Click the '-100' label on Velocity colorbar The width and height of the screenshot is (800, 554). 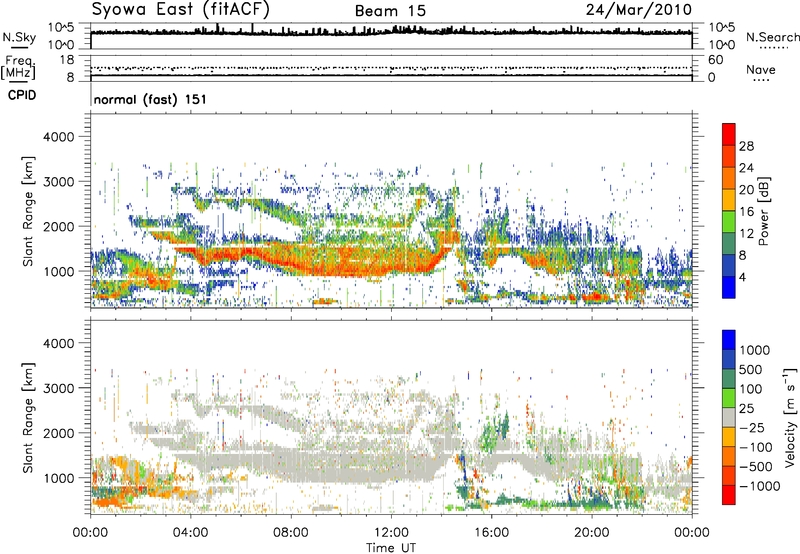(756, 447)
